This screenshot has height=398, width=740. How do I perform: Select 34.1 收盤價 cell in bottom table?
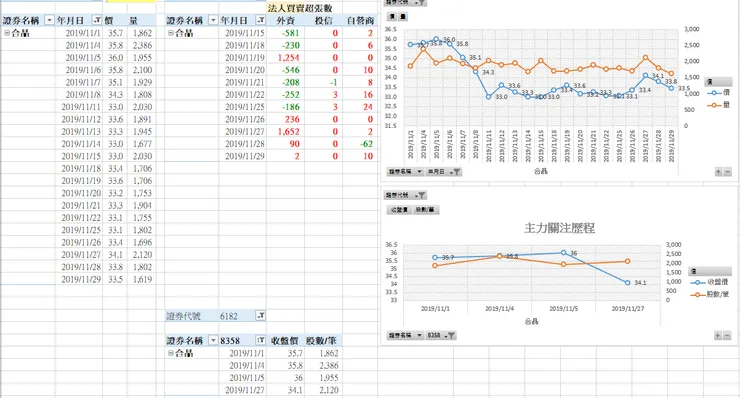pyautogui.click(x=286, y=390)
